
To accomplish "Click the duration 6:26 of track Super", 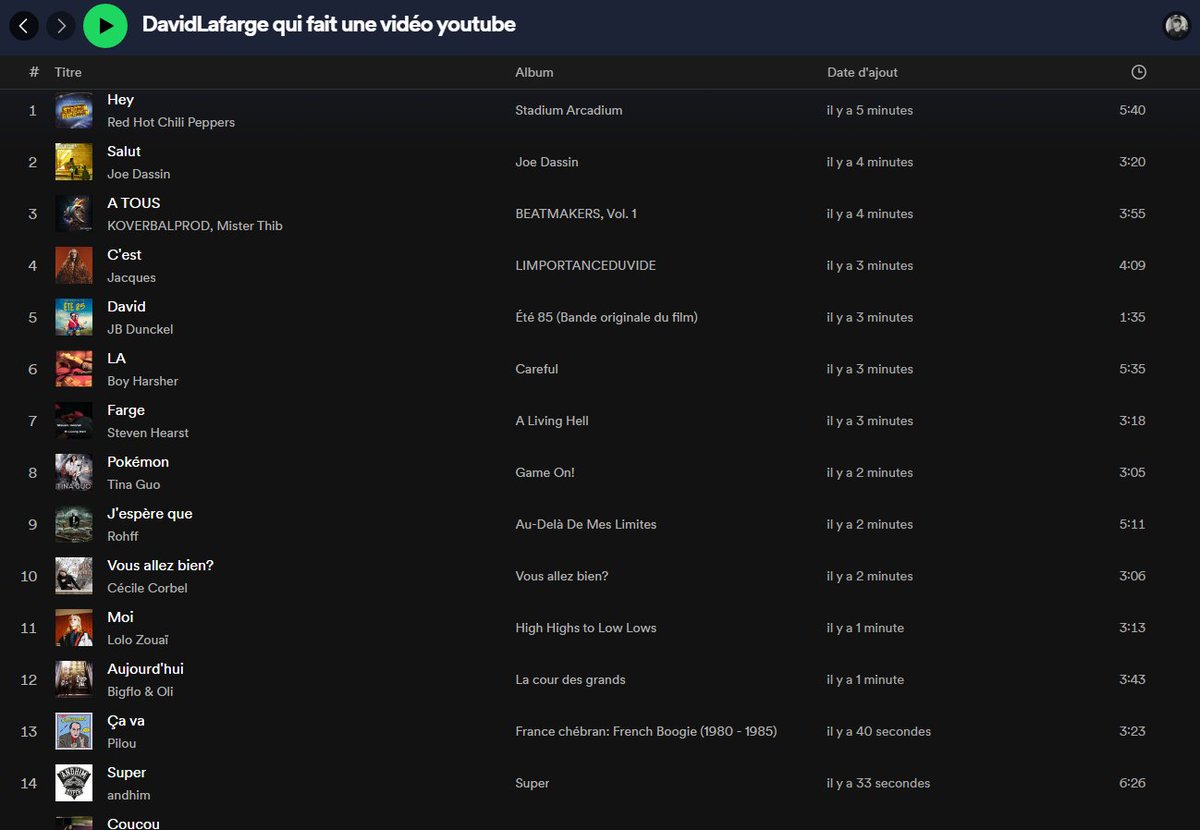I will [1132, 783].
